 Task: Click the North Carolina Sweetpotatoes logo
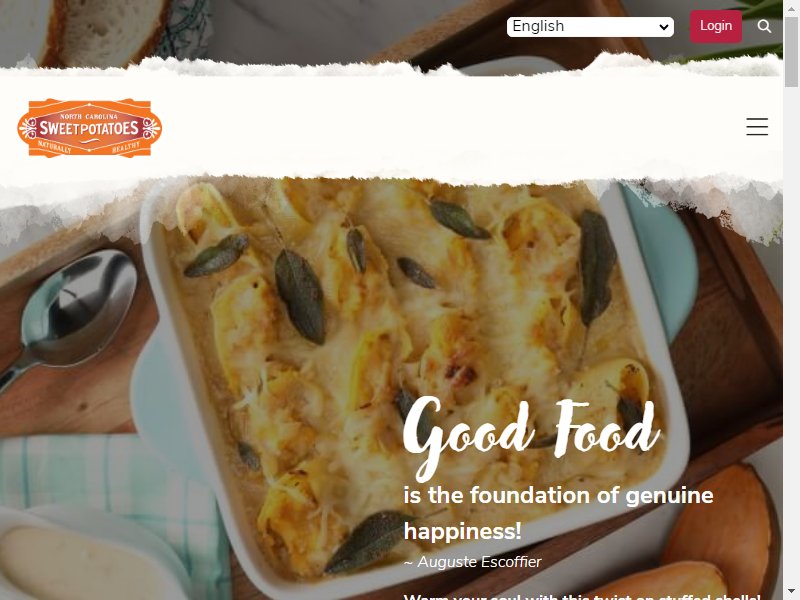click(x=90, y=128)
